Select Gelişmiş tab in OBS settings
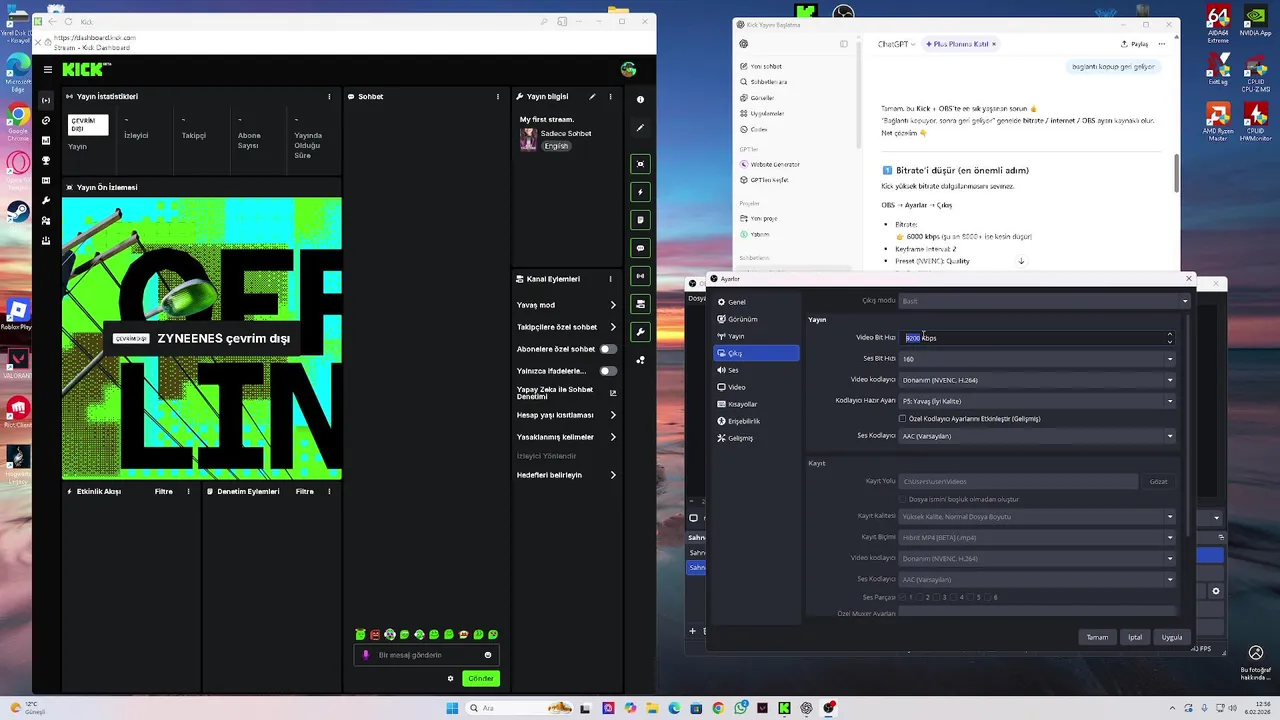This screenshot has height=720, width=1280. tap(756, 438)
